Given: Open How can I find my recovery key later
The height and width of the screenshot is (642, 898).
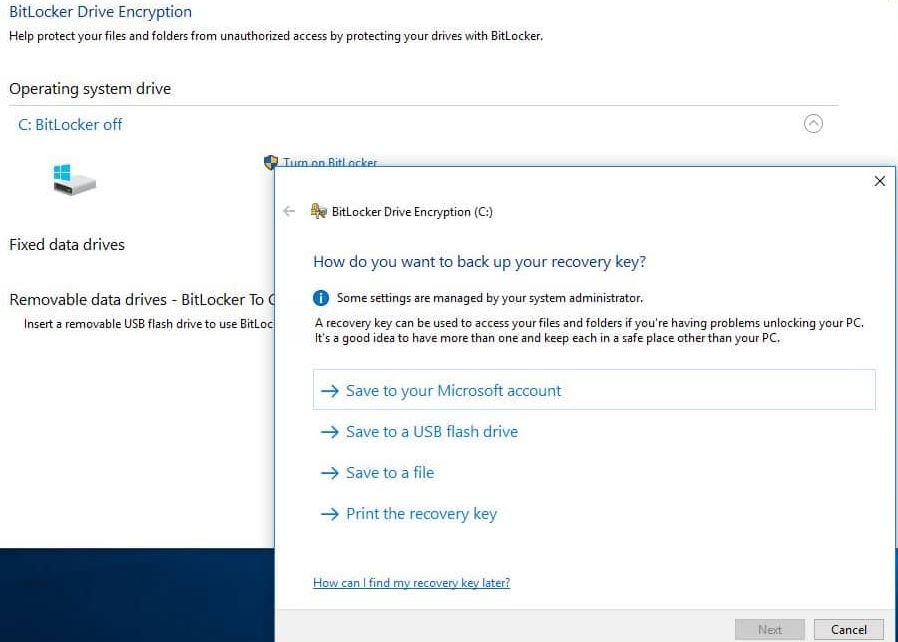Looking at the screenshot, I should pos(411,583).
